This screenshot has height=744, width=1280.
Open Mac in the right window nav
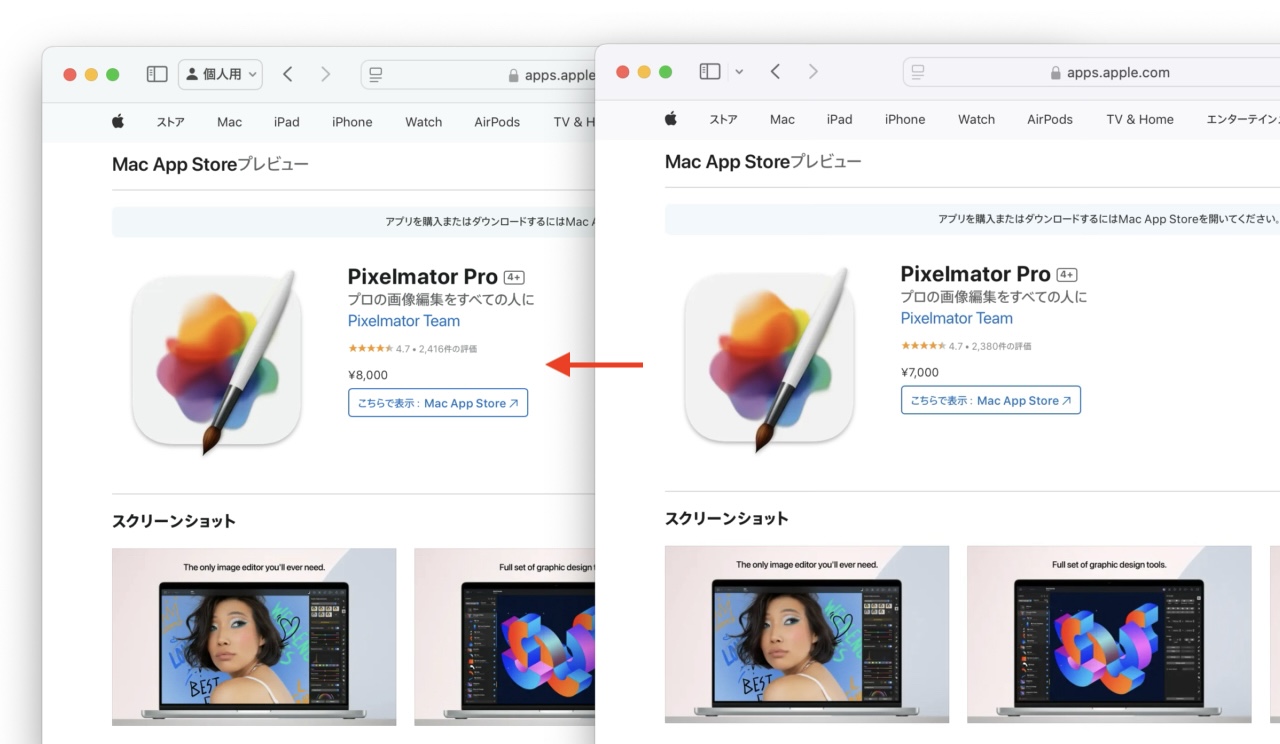pyautogui.click(x=782, y=119)
